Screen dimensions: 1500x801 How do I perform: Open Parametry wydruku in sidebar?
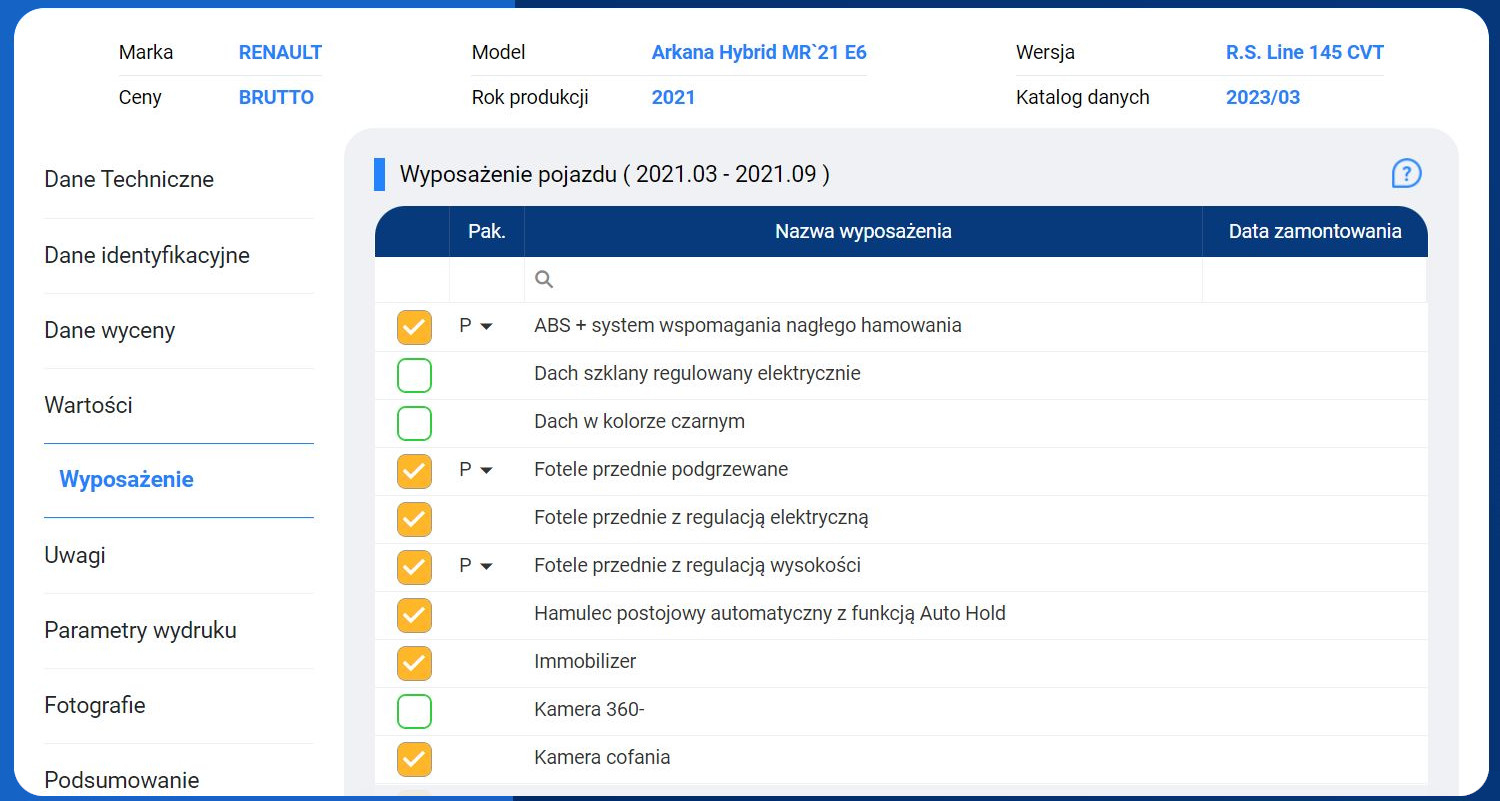140,631
